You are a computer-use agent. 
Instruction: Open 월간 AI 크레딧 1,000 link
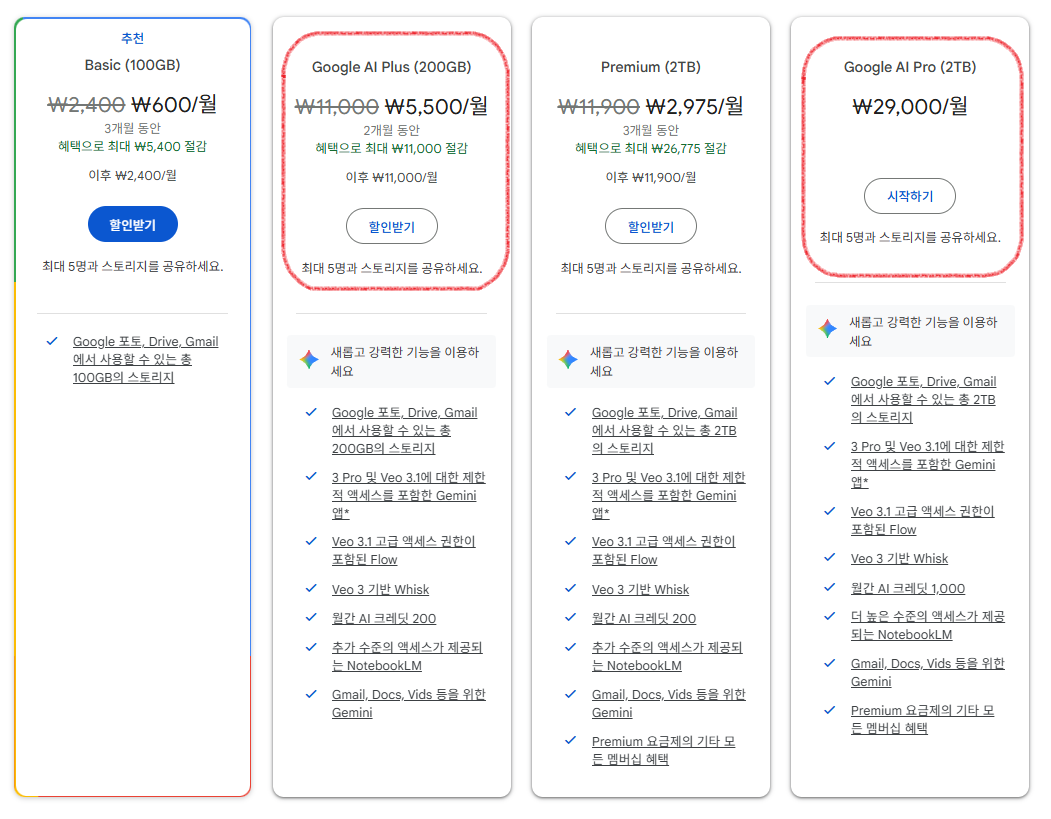908,588
